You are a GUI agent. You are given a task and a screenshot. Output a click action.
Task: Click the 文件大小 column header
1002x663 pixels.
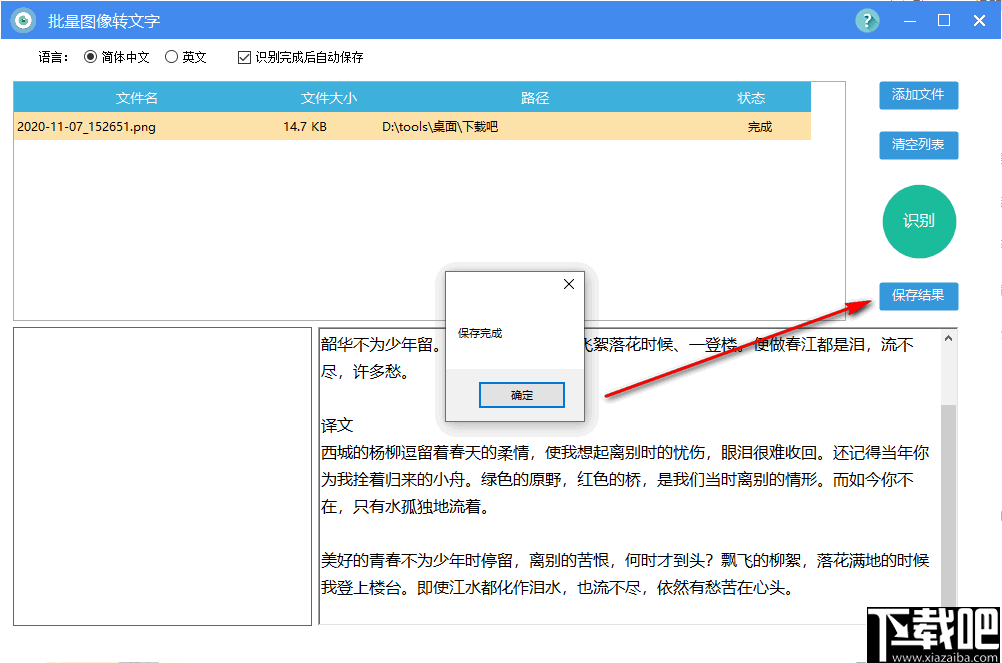(329, 97)
